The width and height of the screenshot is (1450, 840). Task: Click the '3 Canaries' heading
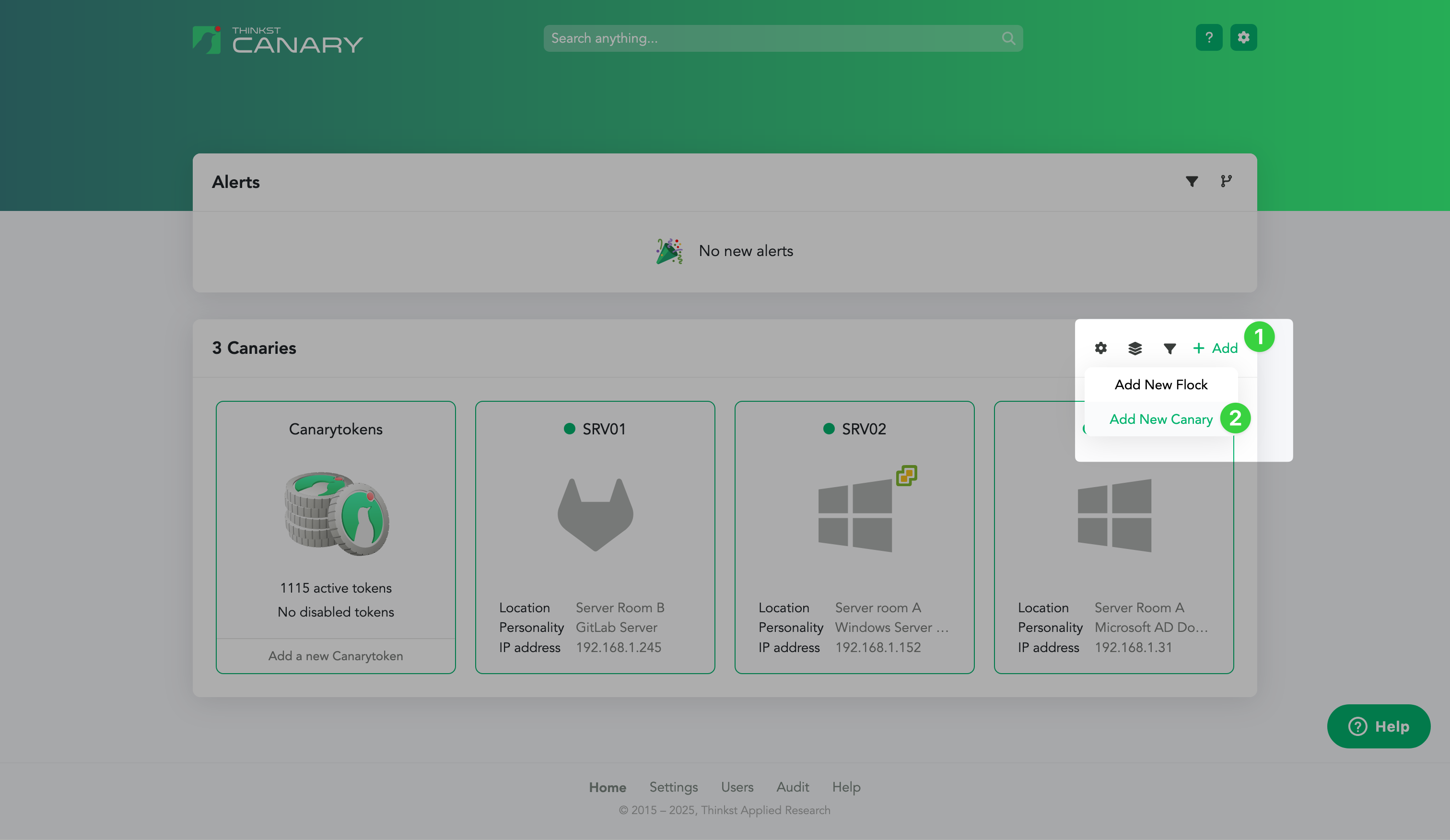pos(254,348)
